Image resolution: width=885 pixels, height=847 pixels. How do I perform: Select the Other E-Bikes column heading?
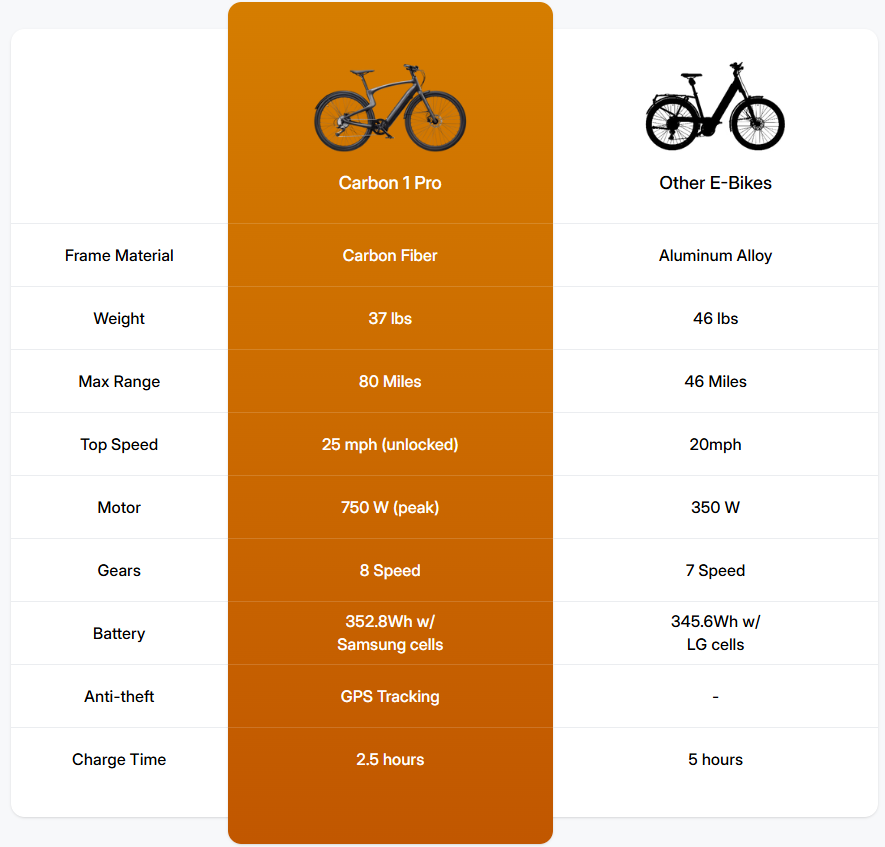click(715, 183)
